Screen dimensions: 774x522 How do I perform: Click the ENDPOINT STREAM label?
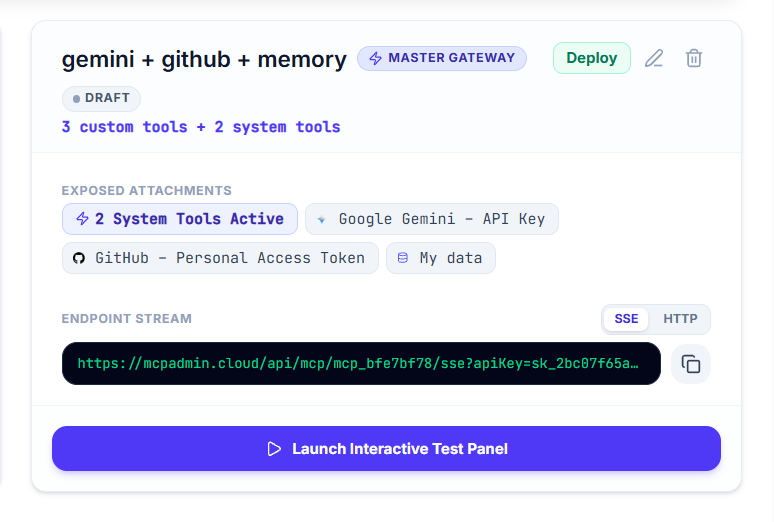(x=126, y=319)
